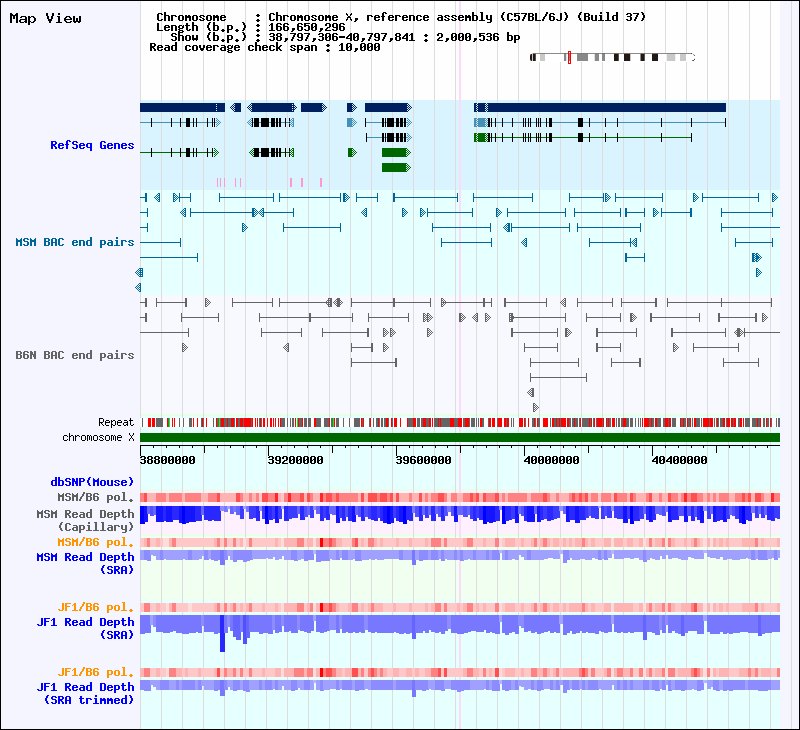Click the chromosome X track label
This screenshot has width=800, height=730.
[98, 438]
